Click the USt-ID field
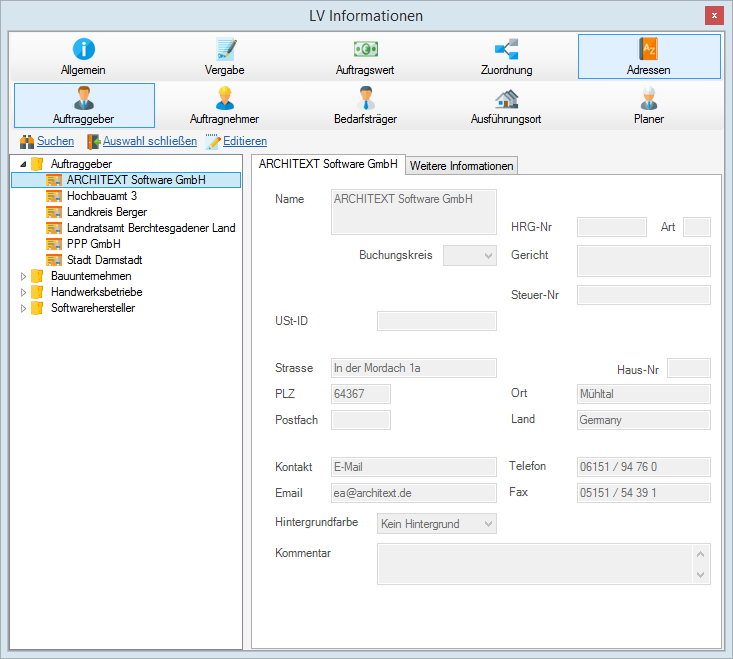 (x=437, y=321)
